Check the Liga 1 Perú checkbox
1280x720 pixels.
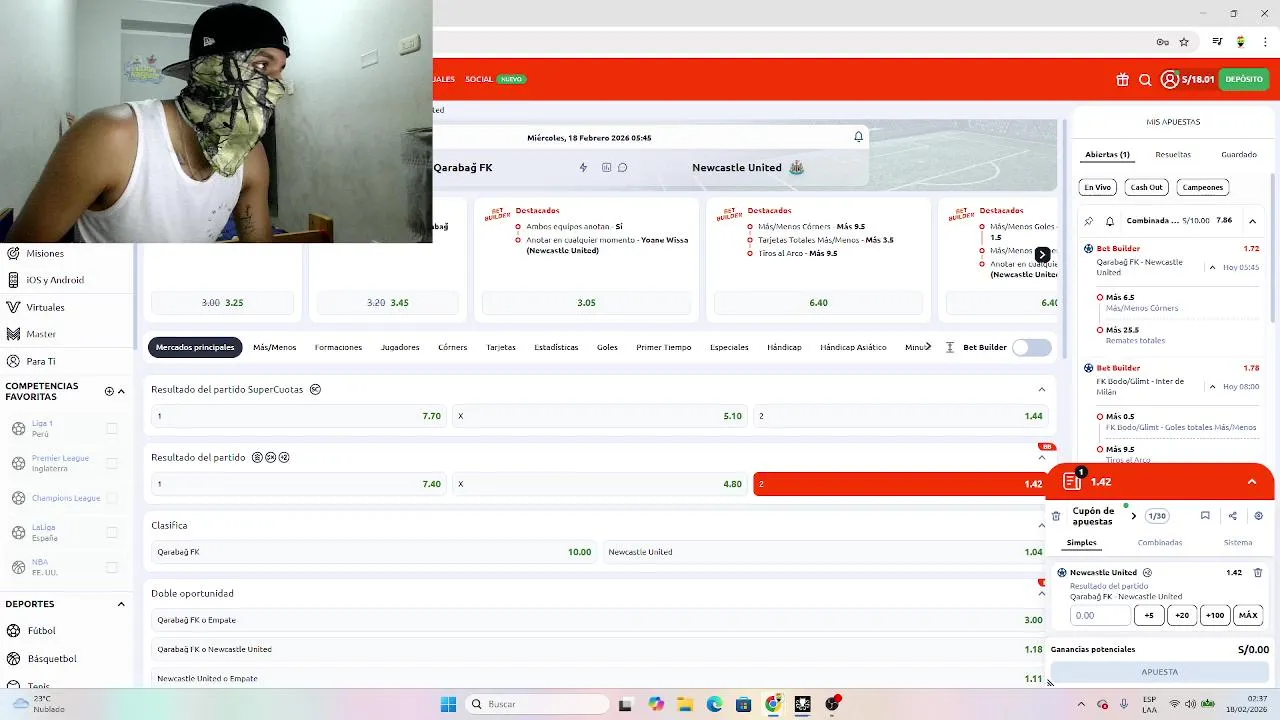(x=112, y=428)
